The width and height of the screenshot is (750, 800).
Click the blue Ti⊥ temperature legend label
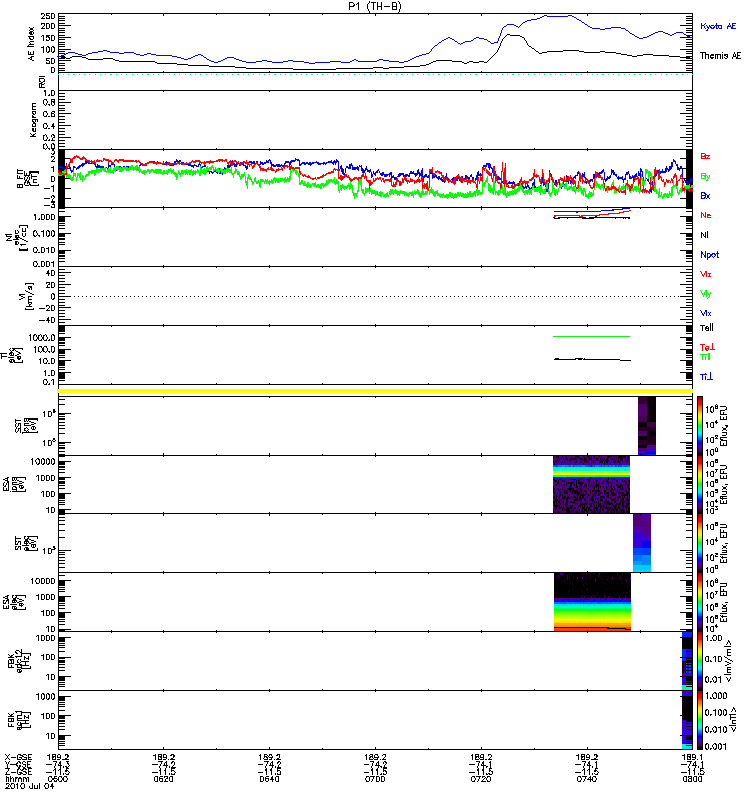(x=706, y=377)
